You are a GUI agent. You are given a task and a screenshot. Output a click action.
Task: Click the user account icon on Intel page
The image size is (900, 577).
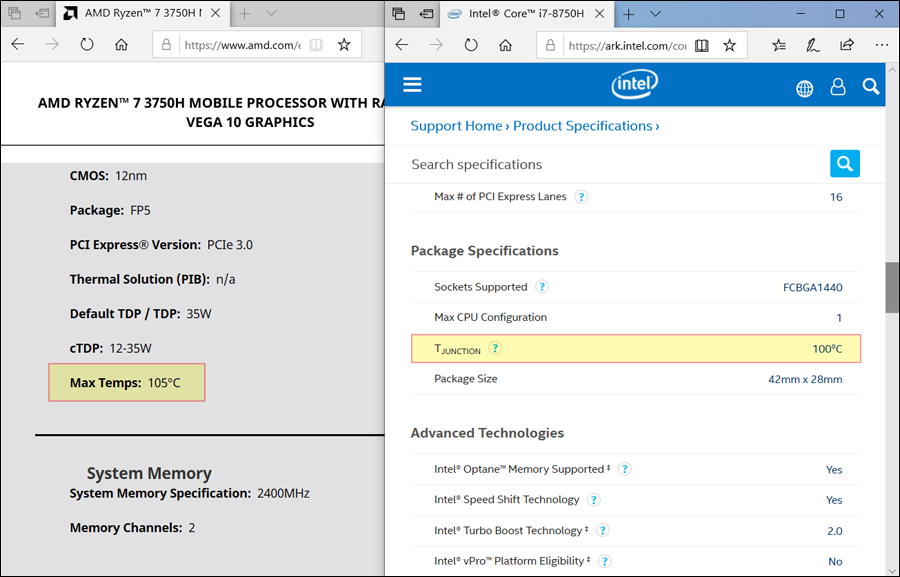pyautogui.click(x=838, y=87)
